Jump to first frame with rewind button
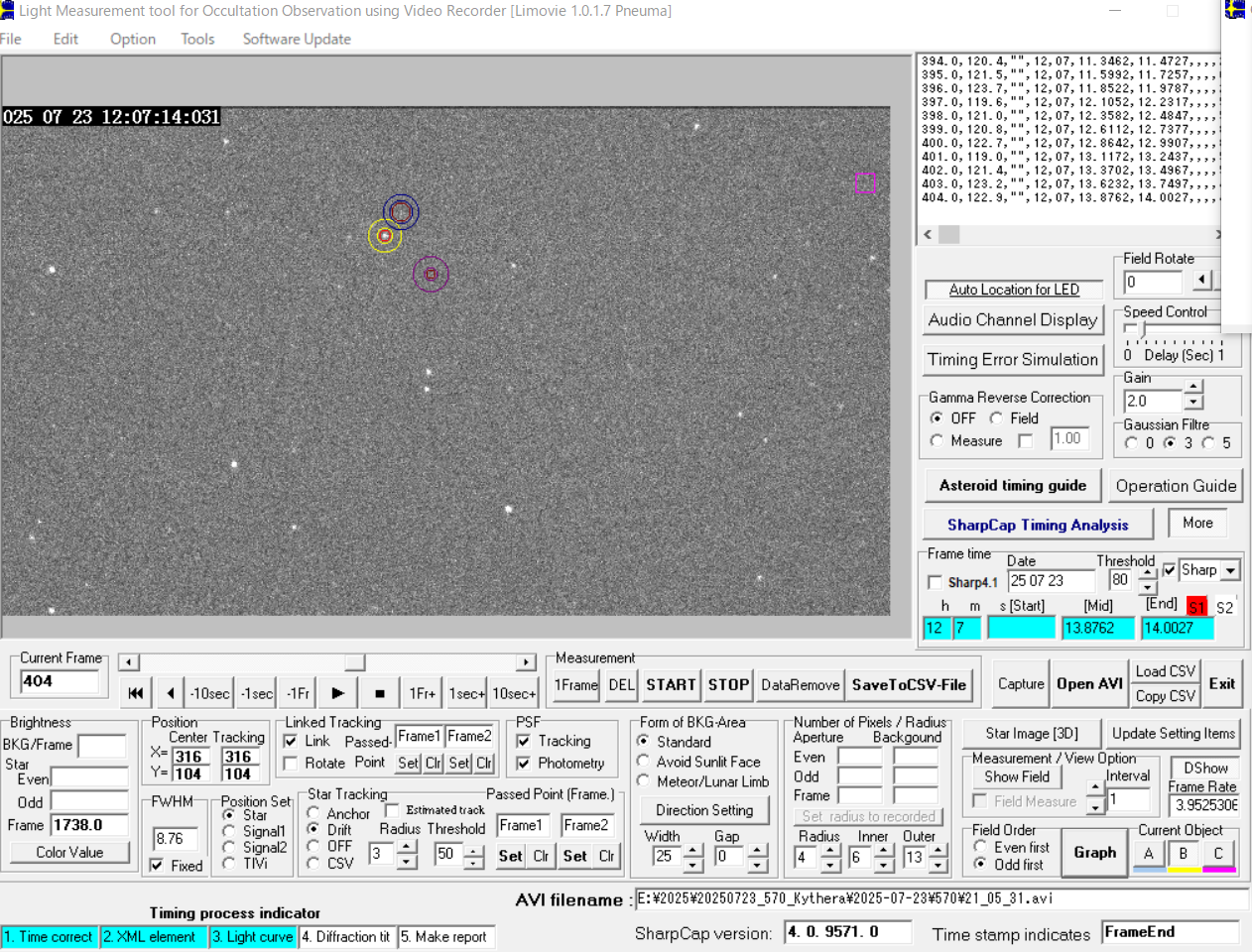The height and width of the screenshot is (952, 1252). pos(136,693)
